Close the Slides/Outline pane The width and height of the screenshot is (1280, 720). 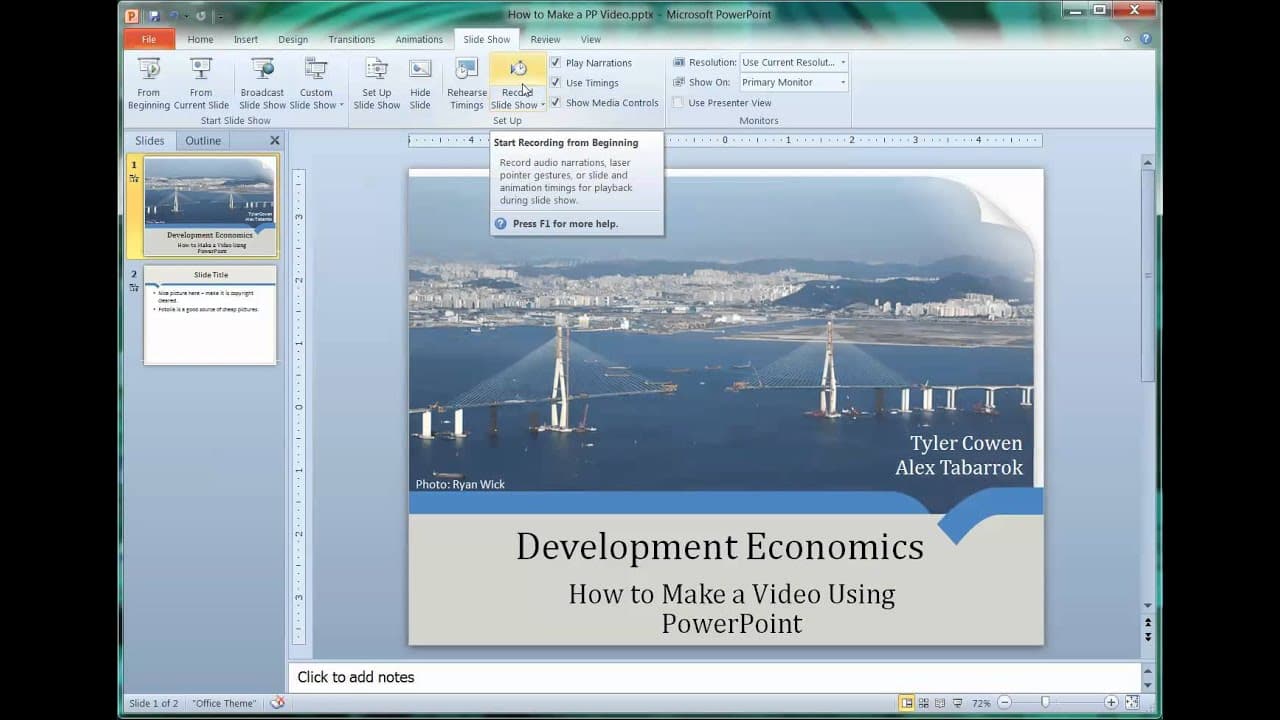[x=275, y=141]
